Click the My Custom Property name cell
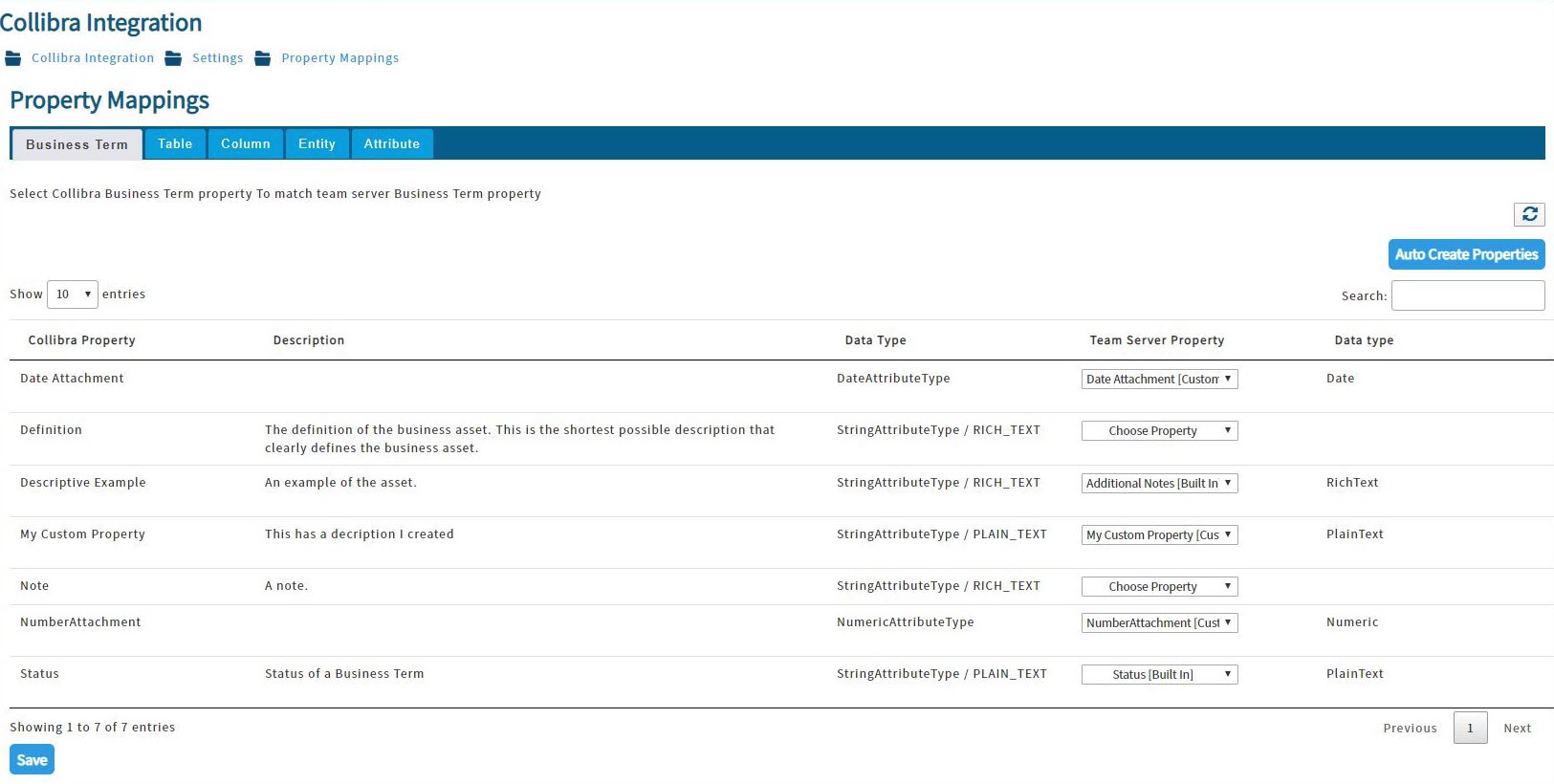This screenshot has height=784, width=1554. click(x=83, y=534)
